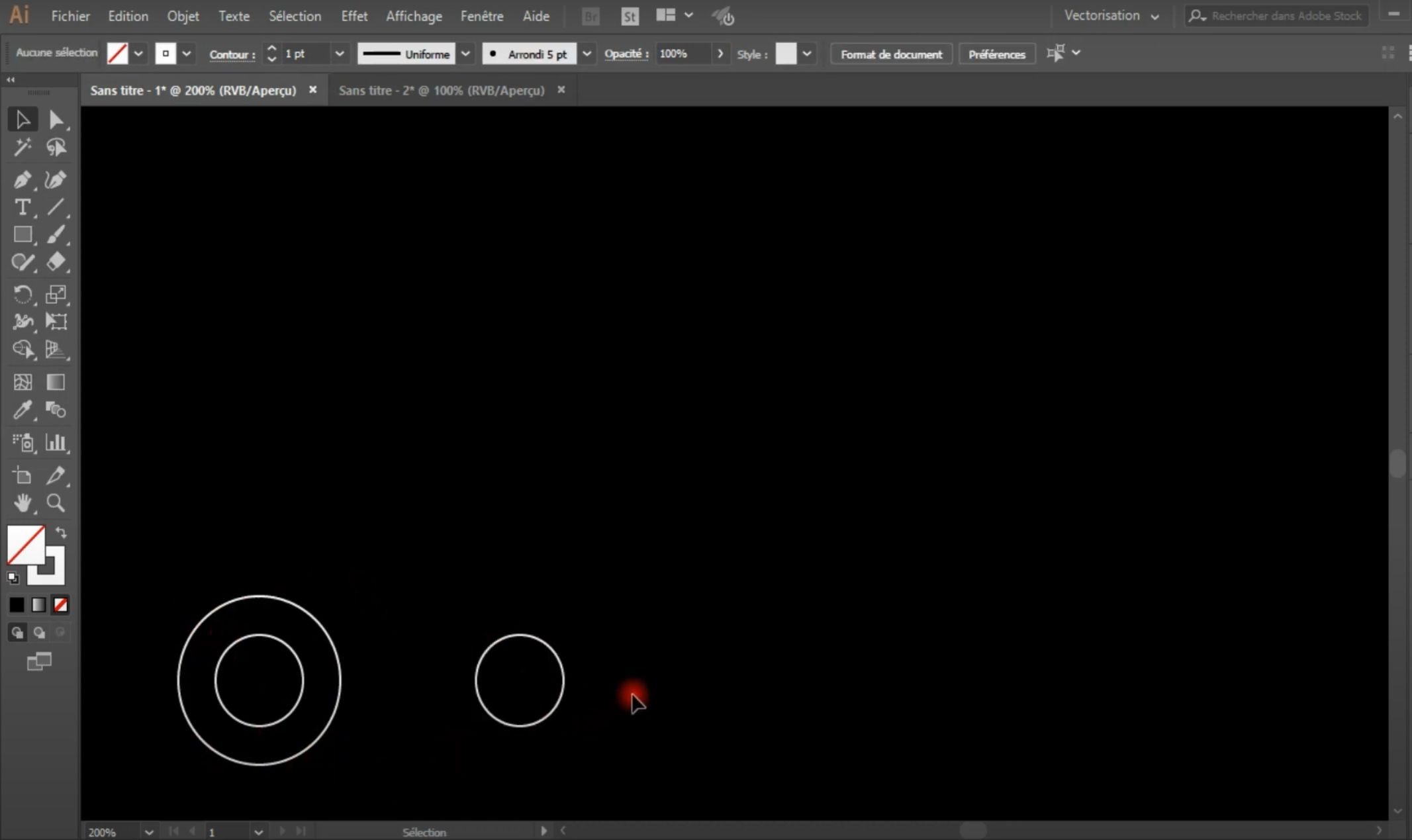
Task: Select the Eyedropper tool
Action: click(x=22, y=410)
